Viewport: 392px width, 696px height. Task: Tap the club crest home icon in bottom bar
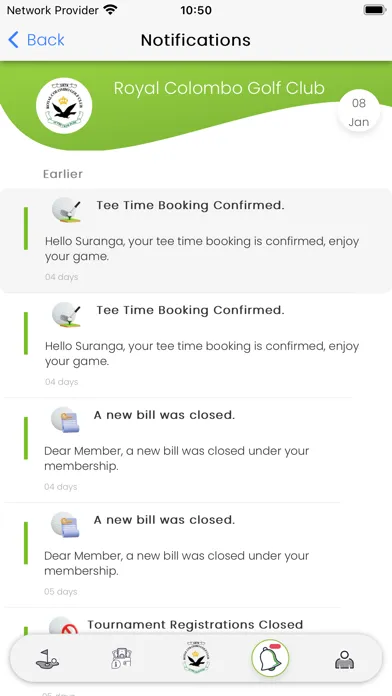point(196,658)
